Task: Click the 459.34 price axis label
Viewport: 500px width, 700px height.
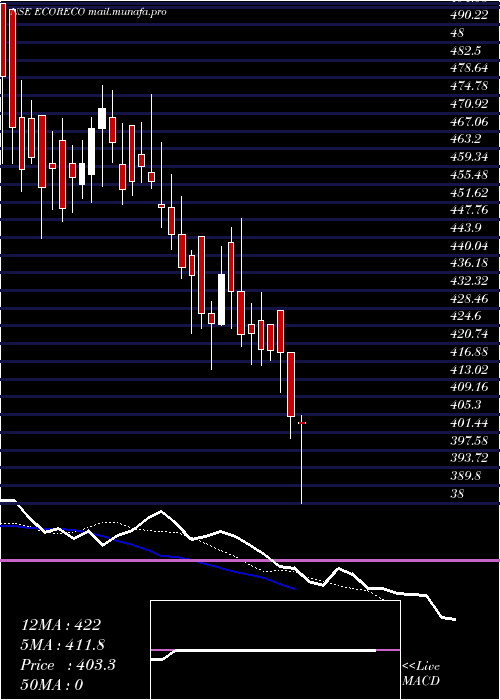Action: coord(469,157)
